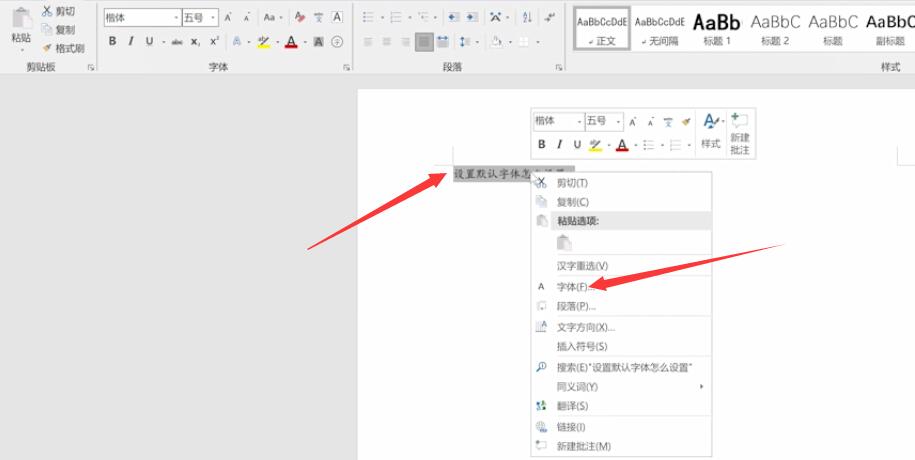Click the ribbon 剪切 cut button
Screen dimensions: 915x460
point(58,11)
